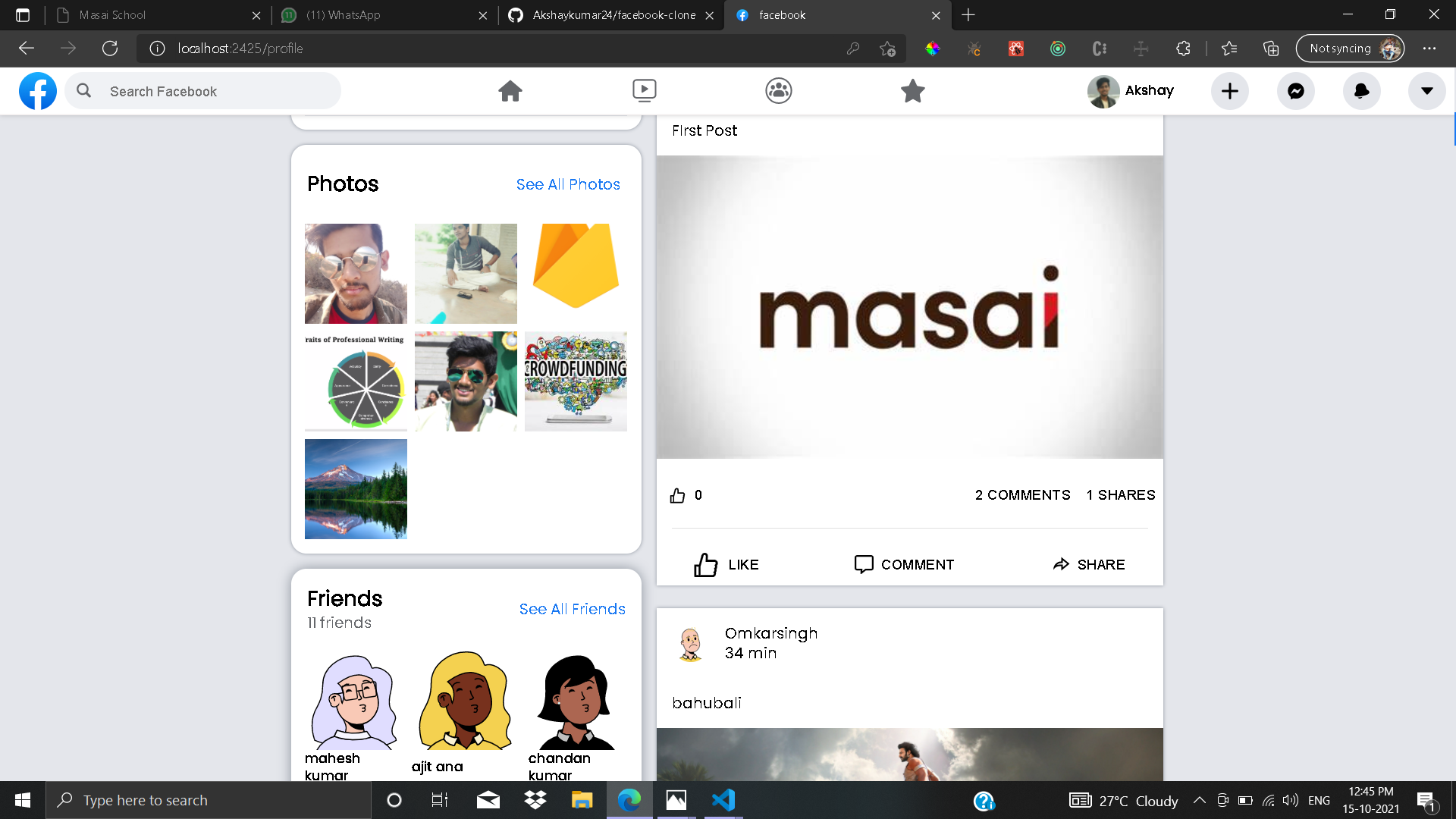Image resolution: width=1456 pixels, height=819 pixels.
Task: Share the First Post
Action: click(1088, 564)
